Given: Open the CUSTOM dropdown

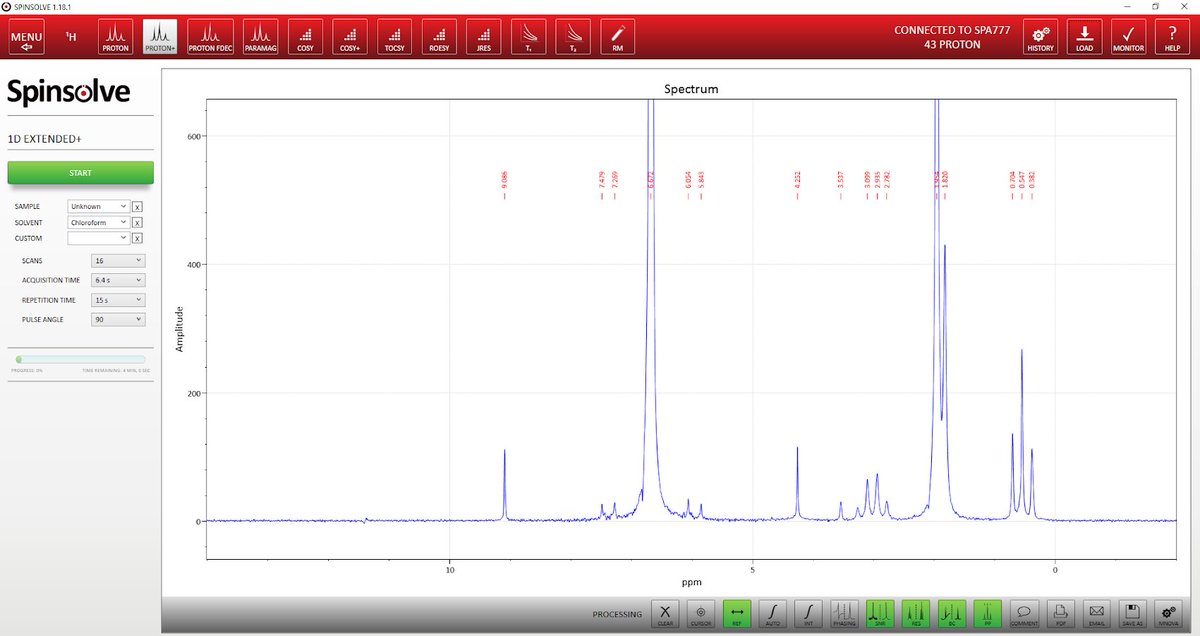Looking at the screenshot, I should point(99,238).
